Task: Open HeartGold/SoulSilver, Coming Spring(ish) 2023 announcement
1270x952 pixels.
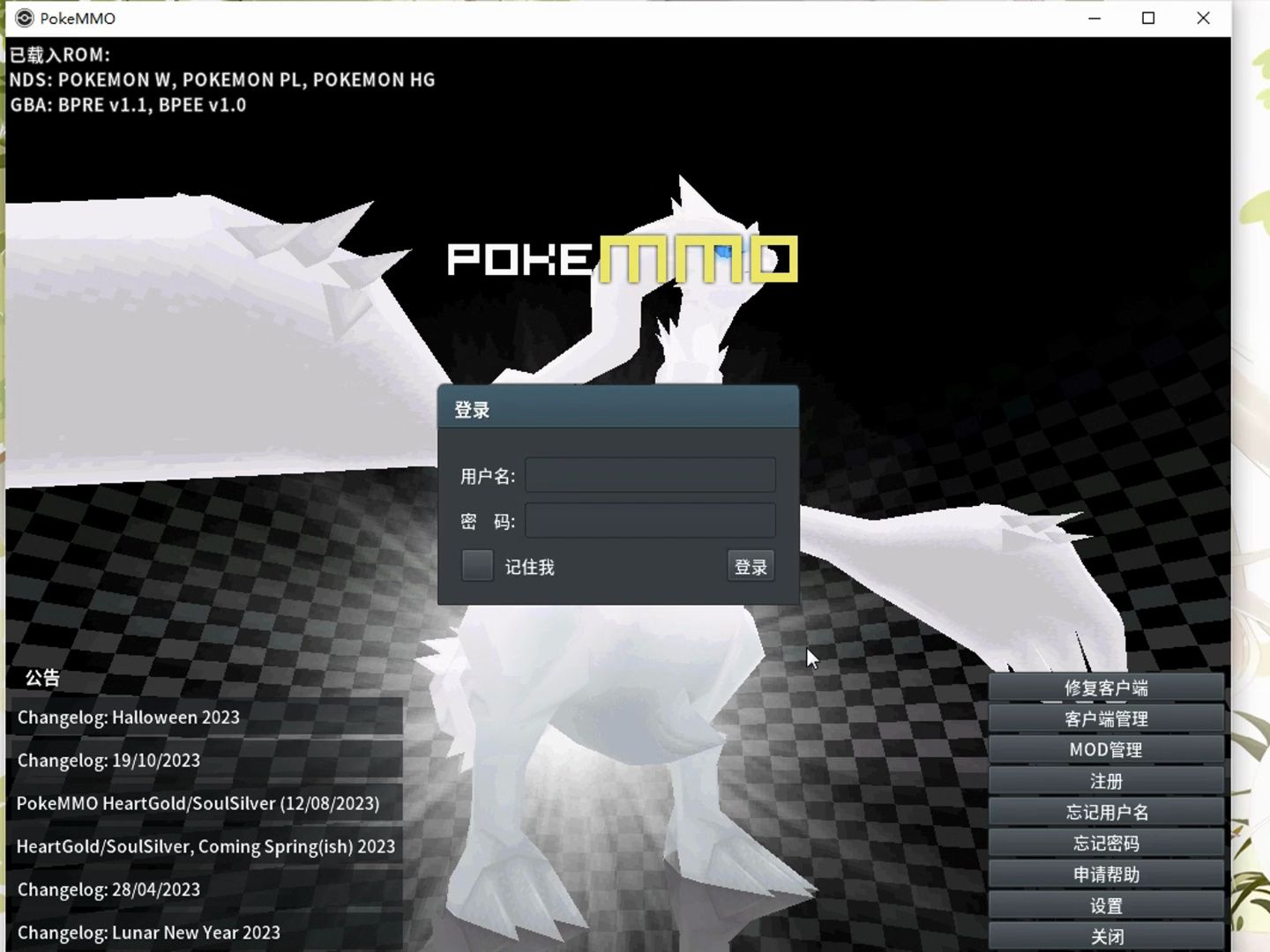Action: (205, 846)
